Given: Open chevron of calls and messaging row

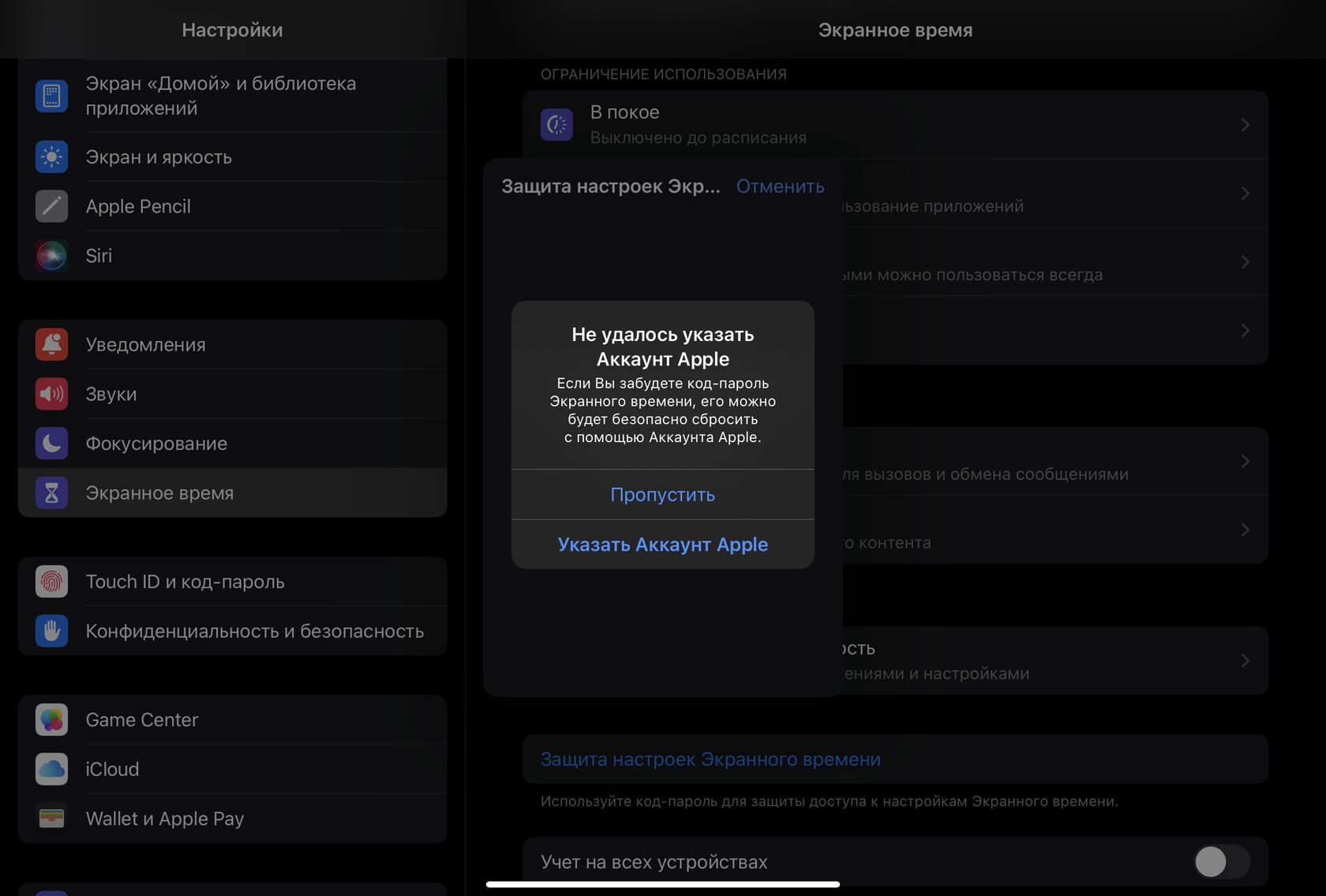Looking at the screenshot, I should pyautogui.click(x=1245, y=461).
